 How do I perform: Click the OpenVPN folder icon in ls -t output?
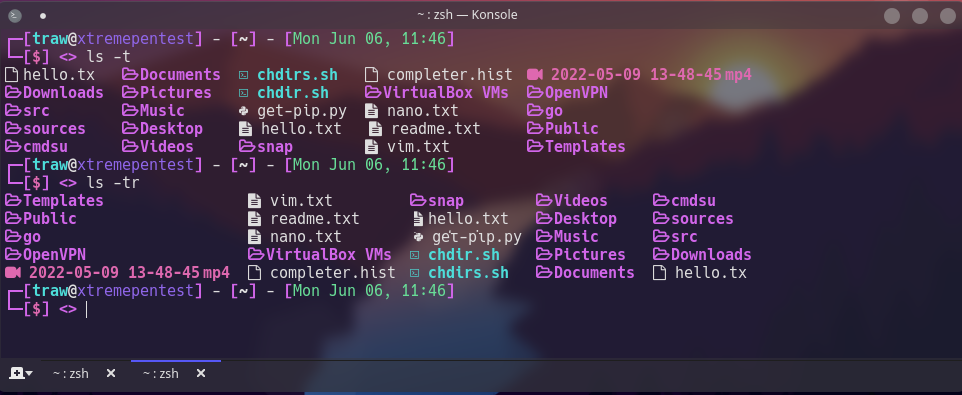coord(536,93)
